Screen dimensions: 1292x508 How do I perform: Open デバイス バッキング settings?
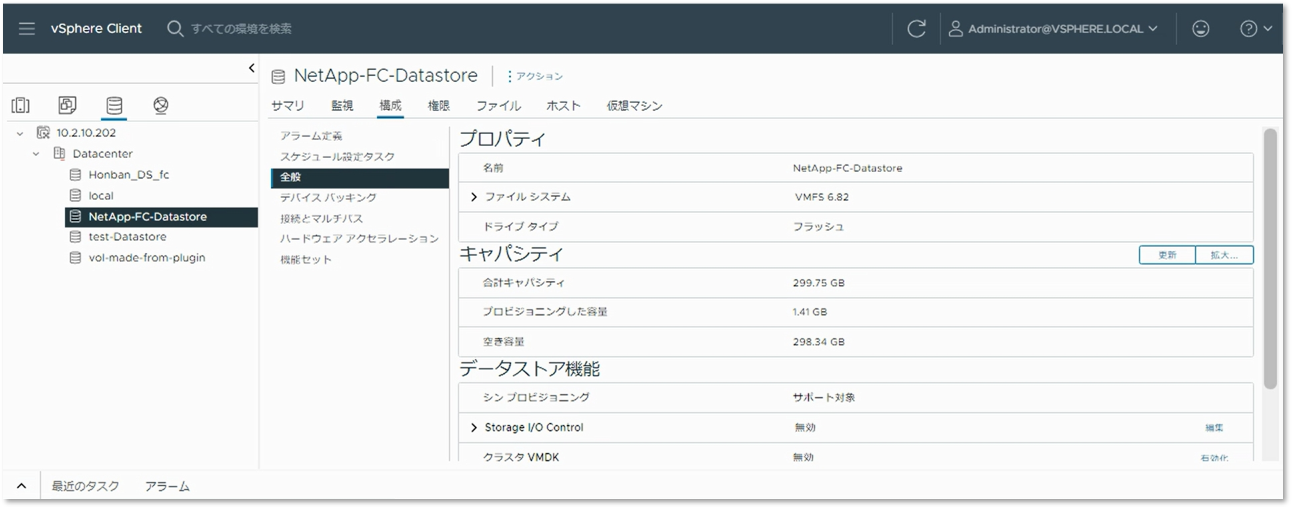coord(328,198)
